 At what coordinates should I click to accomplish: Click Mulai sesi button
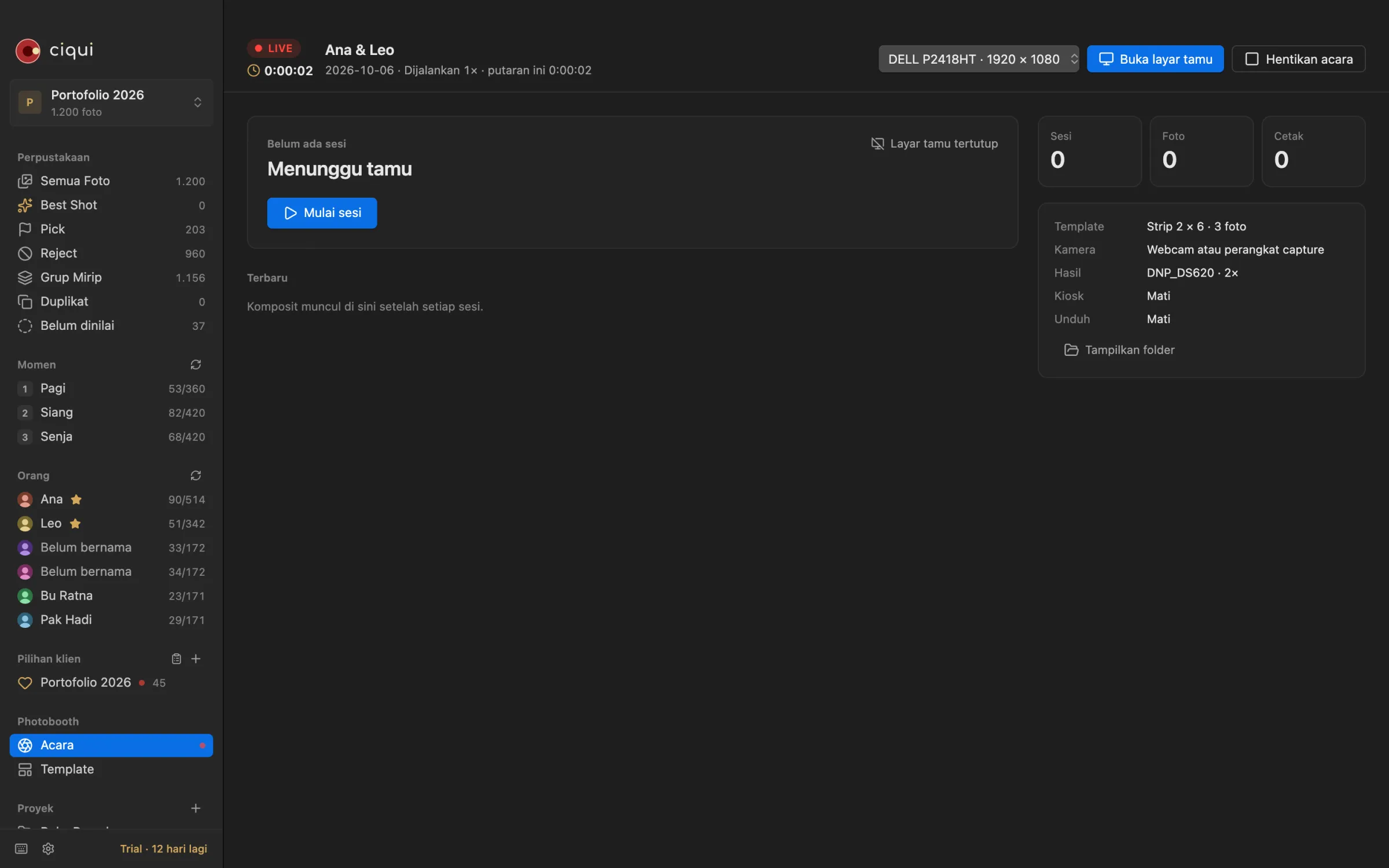[322, 213]
